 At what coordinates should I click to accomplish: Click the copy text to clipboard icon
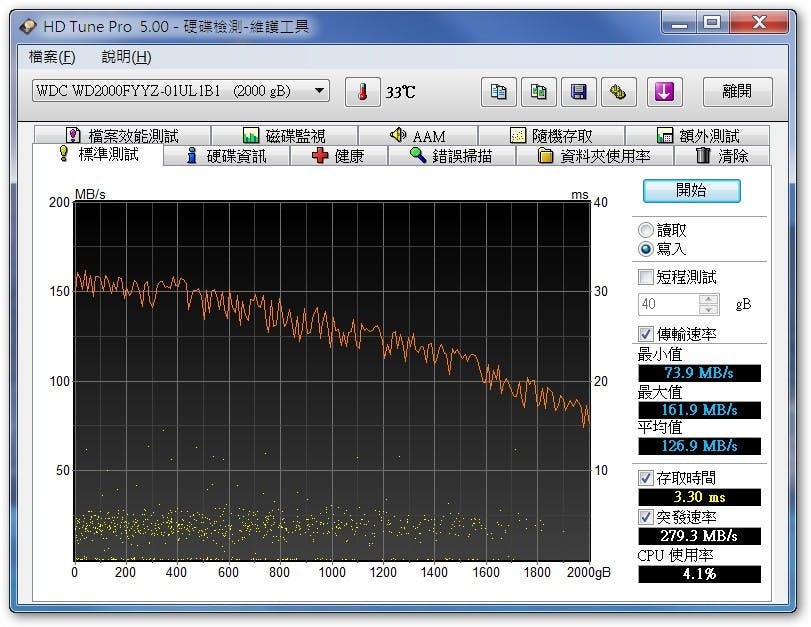(x=498, y=92)
